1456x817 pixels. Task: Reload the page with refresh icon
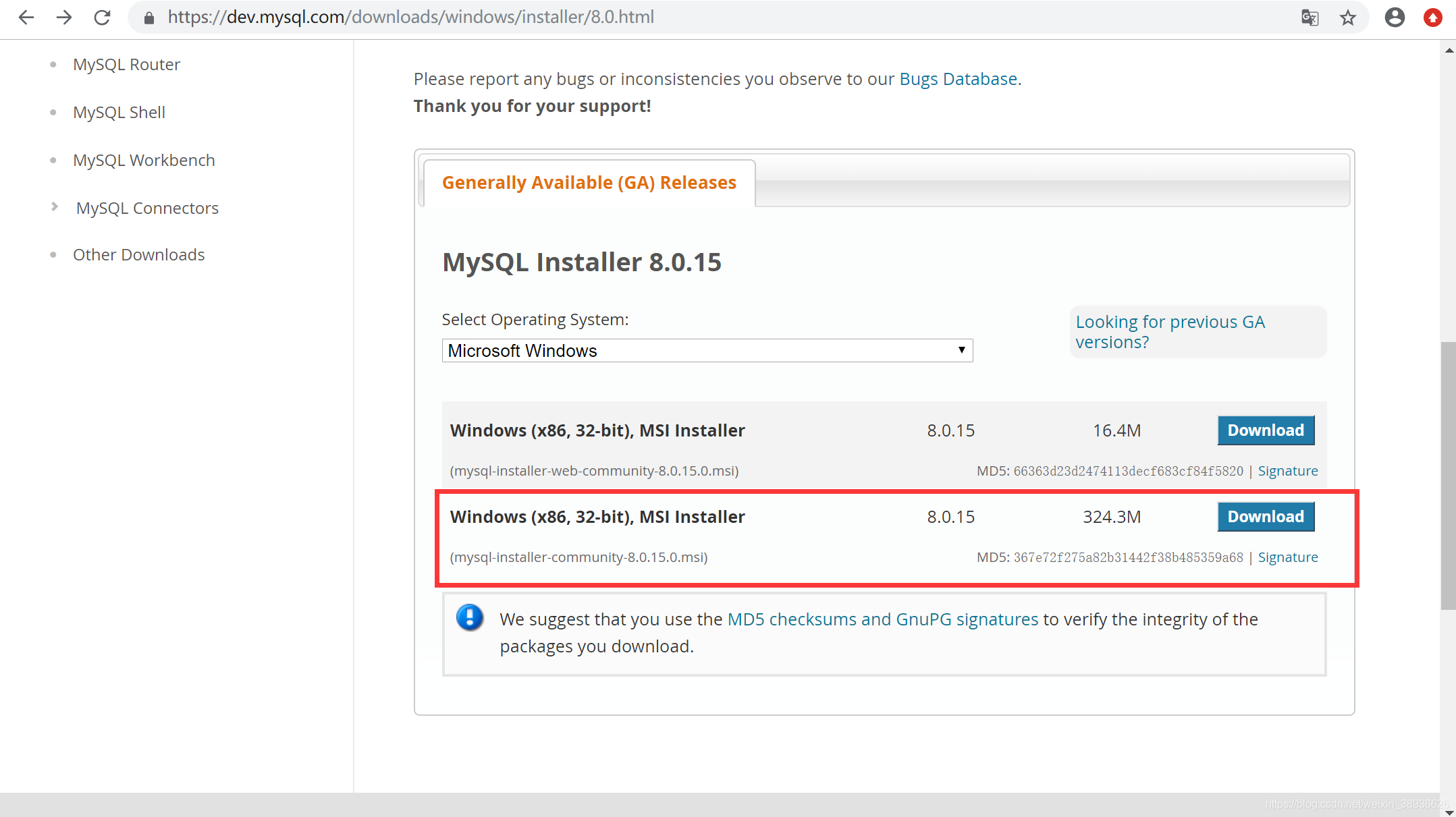[x=102, y=18]
